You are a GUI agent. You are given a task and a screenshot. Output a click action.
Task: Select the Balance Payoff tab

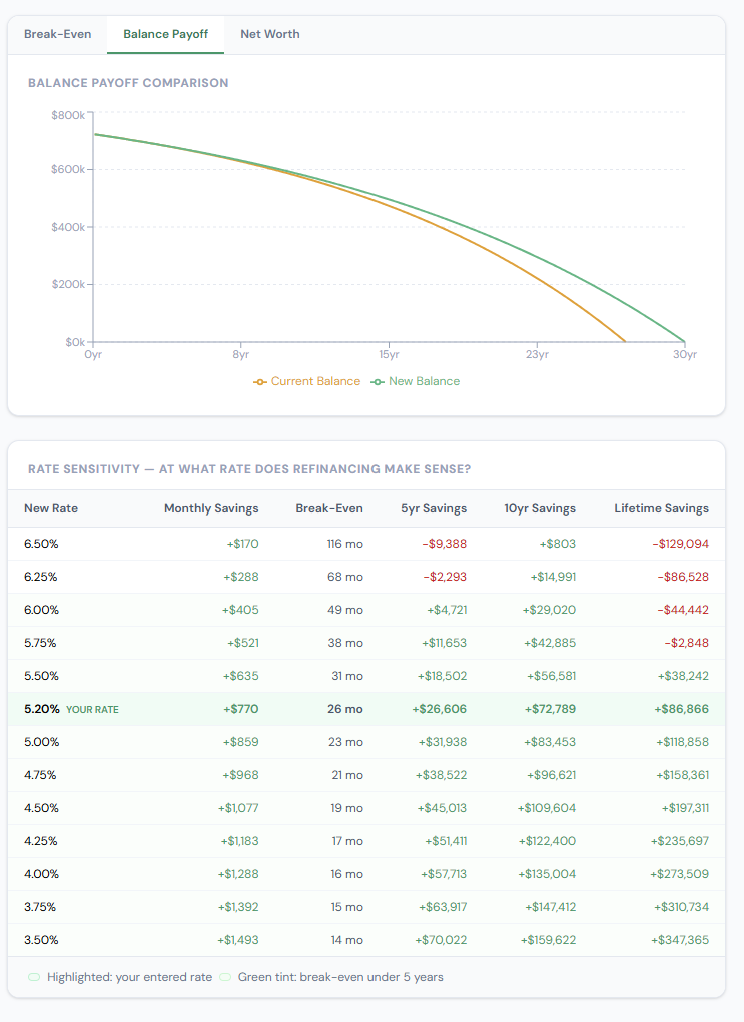165,34
